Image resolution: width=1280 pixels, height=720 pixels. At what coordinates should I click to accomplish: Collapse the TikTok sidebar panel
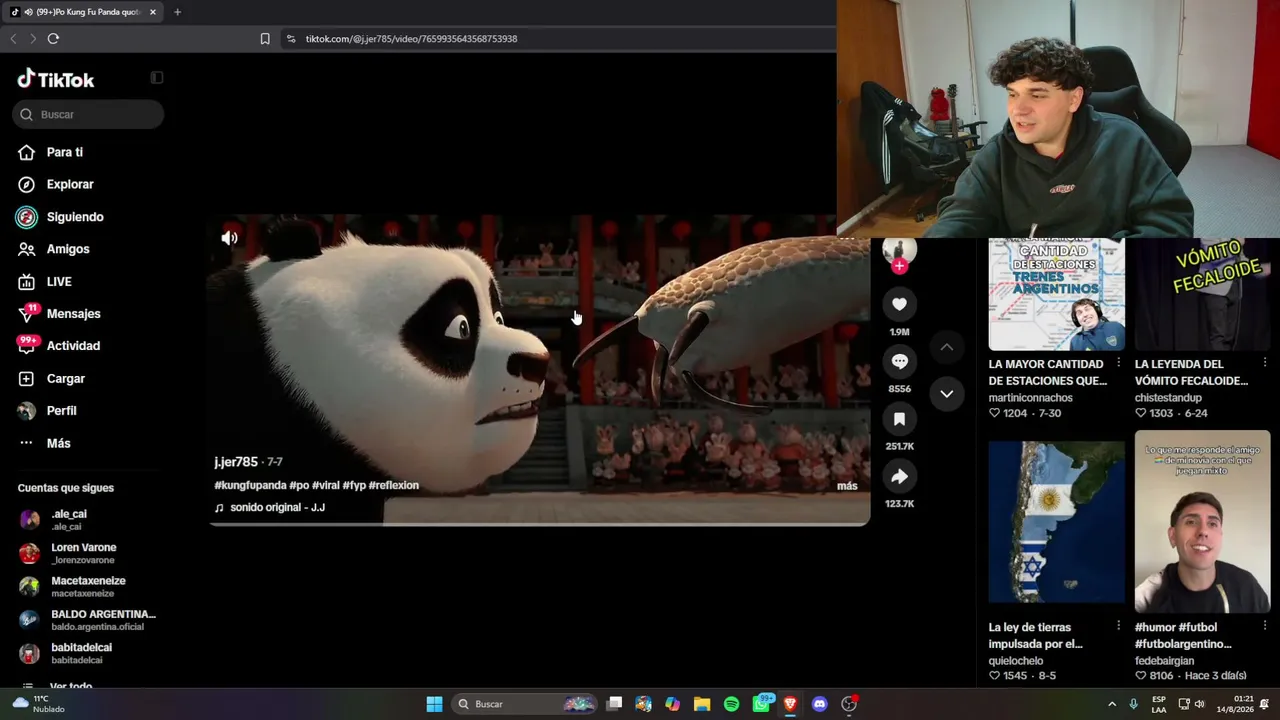pyautogui.click(x=157, y=78)
